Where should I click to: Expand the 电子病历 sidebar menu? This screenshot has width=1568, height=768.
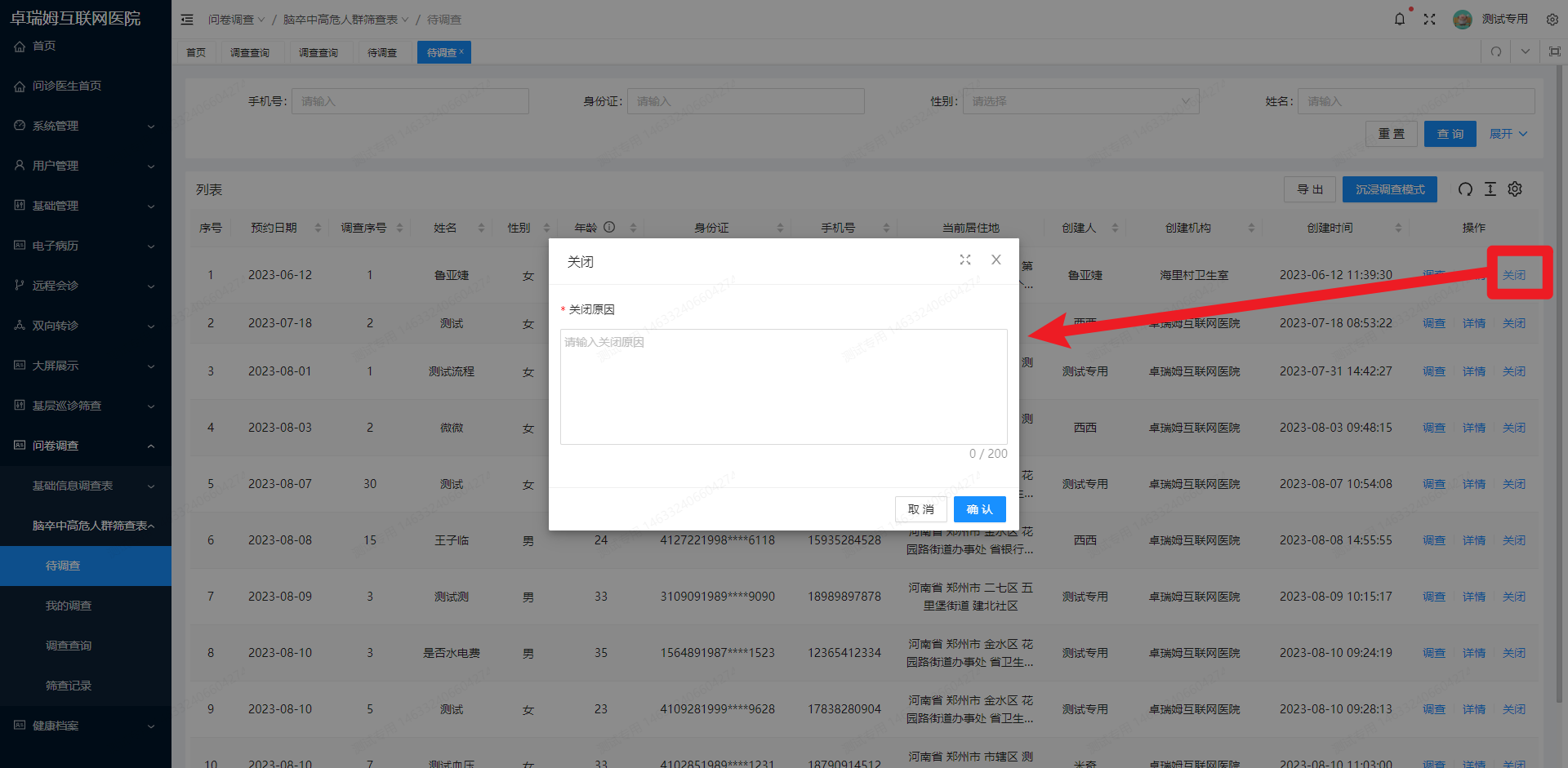(x=86, y=246)
